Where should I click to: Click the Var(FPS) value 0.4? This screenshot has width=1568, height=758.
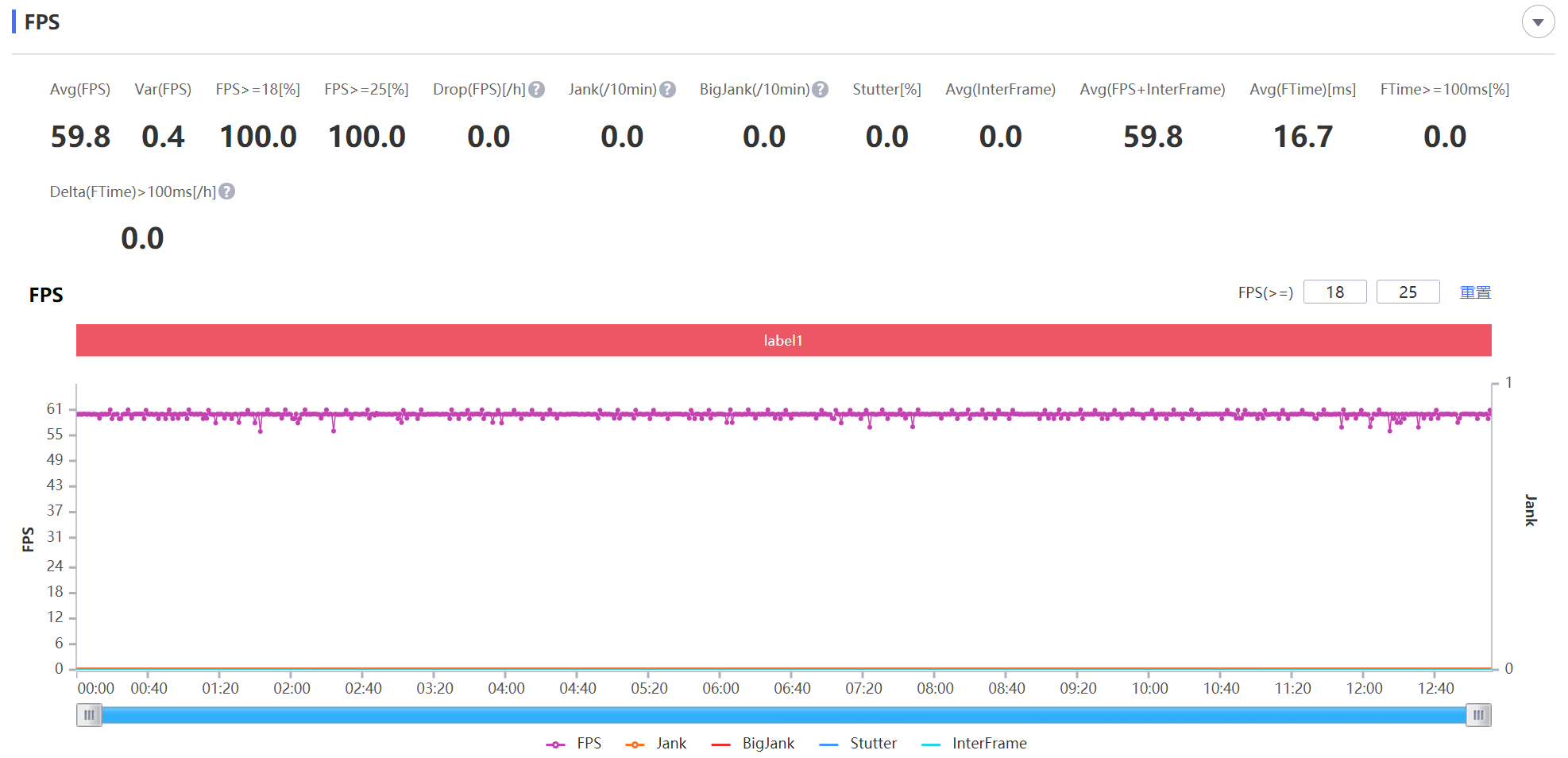coord(163,137)
